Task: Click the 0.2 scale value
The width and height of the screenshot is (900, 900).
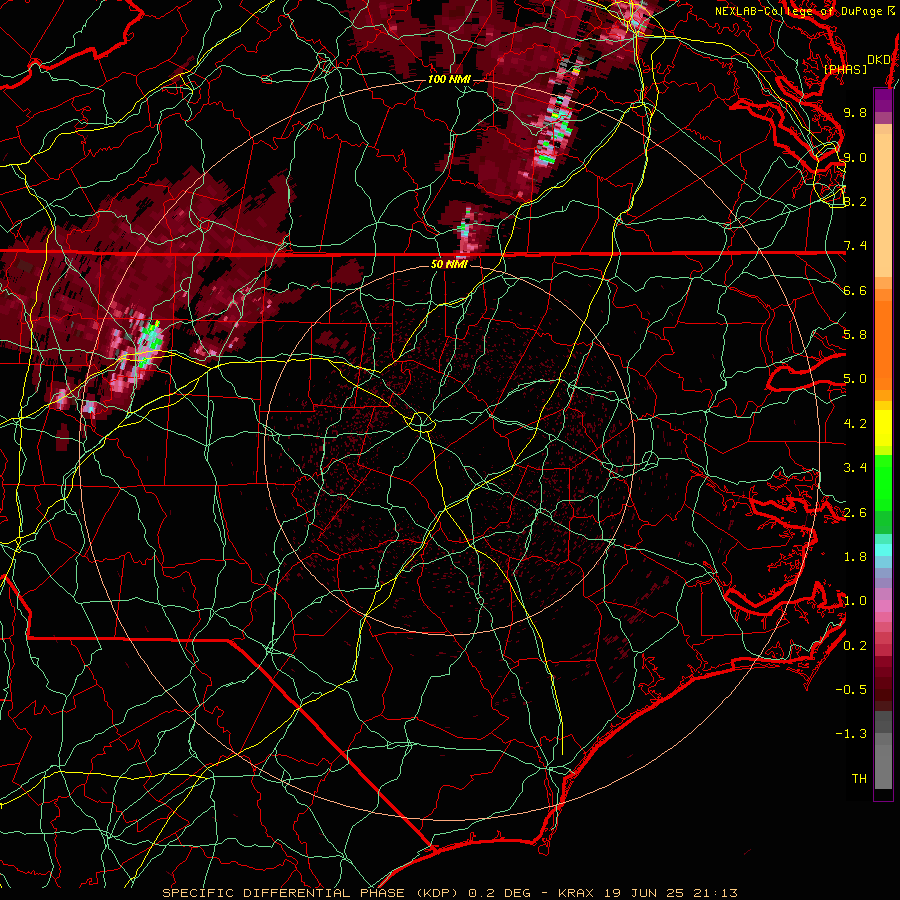Action: (855, 646)
